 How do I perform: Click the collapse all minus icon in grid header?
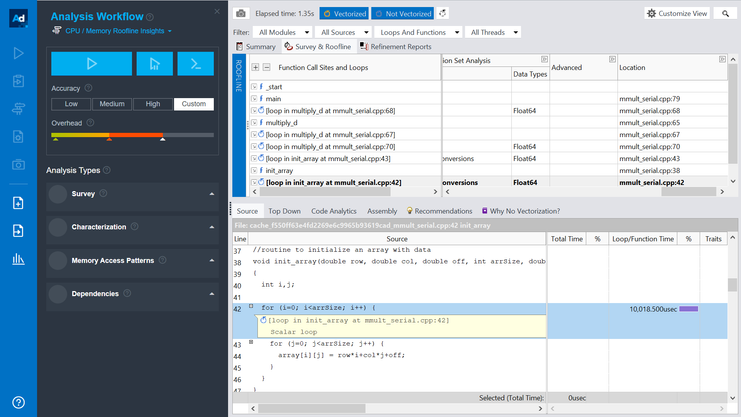pos(266,68)
